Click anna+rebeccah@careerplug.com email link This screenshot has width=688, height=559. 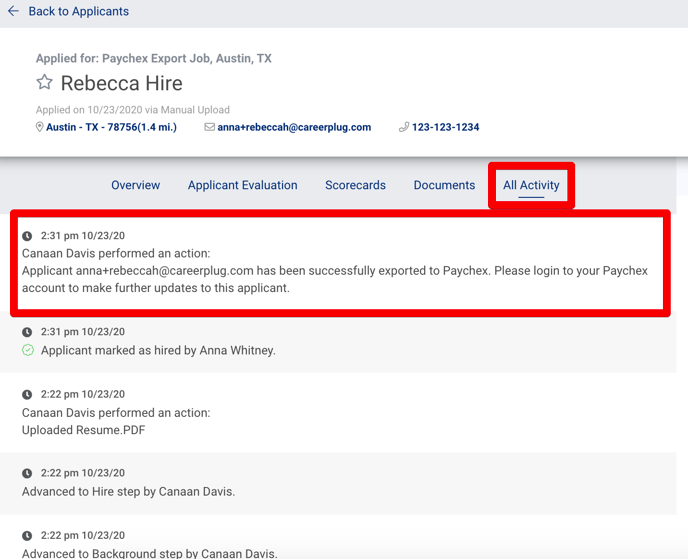coord(294,127)
